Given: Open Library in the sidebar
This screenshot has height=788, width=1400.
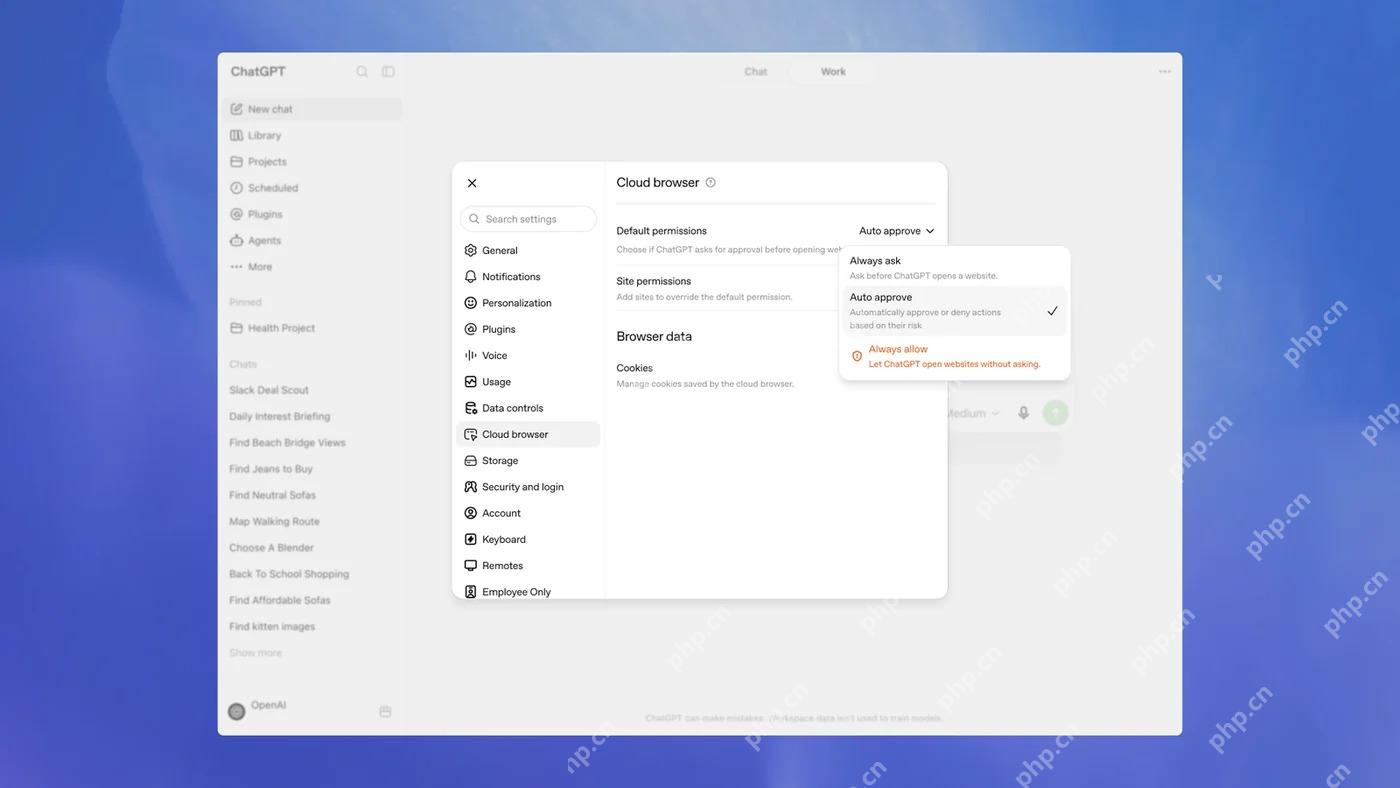Looking at the screenshot, I should click(x=312, y=136).
